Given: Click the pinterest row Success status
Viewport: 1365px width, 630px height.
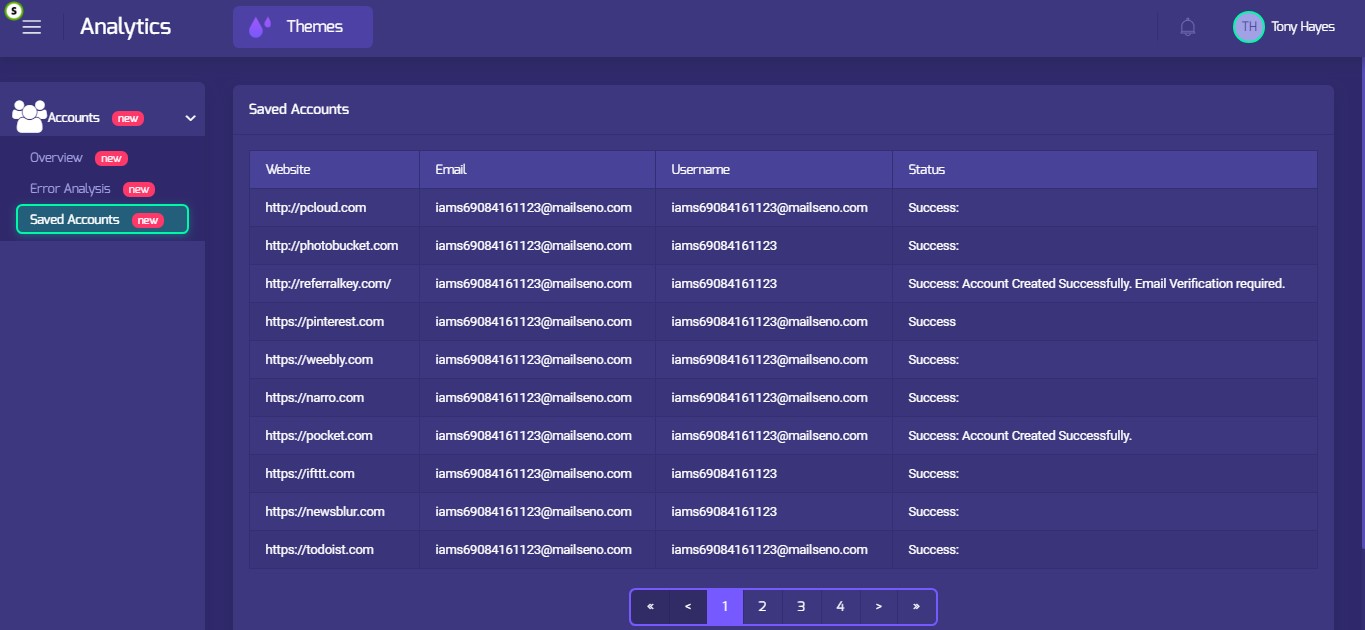Looking at the screenshot, I should click(x=932, y=322).
